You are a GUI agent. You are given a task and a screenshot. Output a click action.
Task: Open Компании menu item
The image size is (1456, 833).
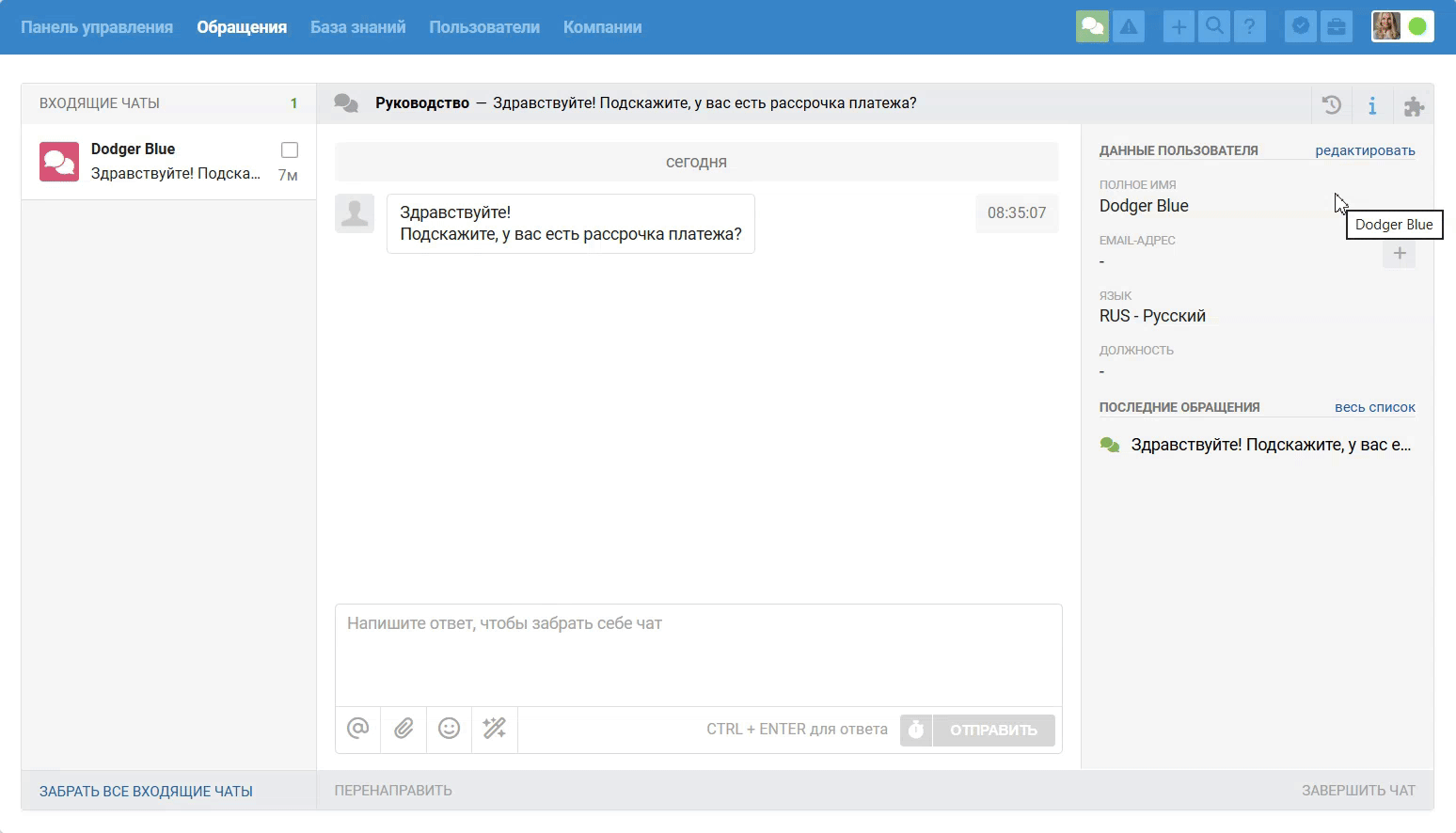tap(603, 27)
